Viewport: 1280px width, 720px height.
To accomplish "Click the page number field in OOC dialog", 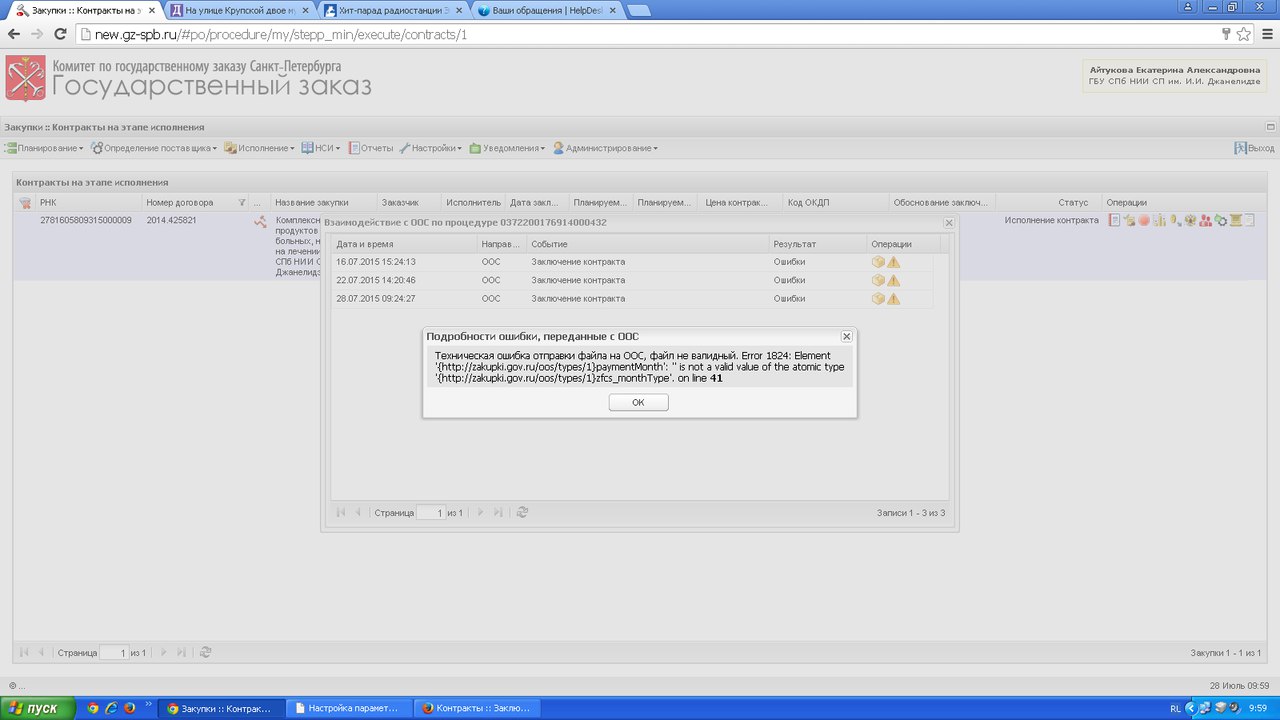I will [x=431, y=513].
